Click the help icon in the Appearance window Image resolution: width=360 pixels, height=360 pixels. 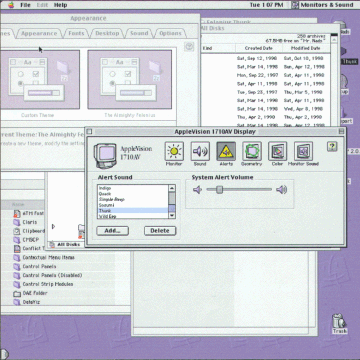coord(189,47)
